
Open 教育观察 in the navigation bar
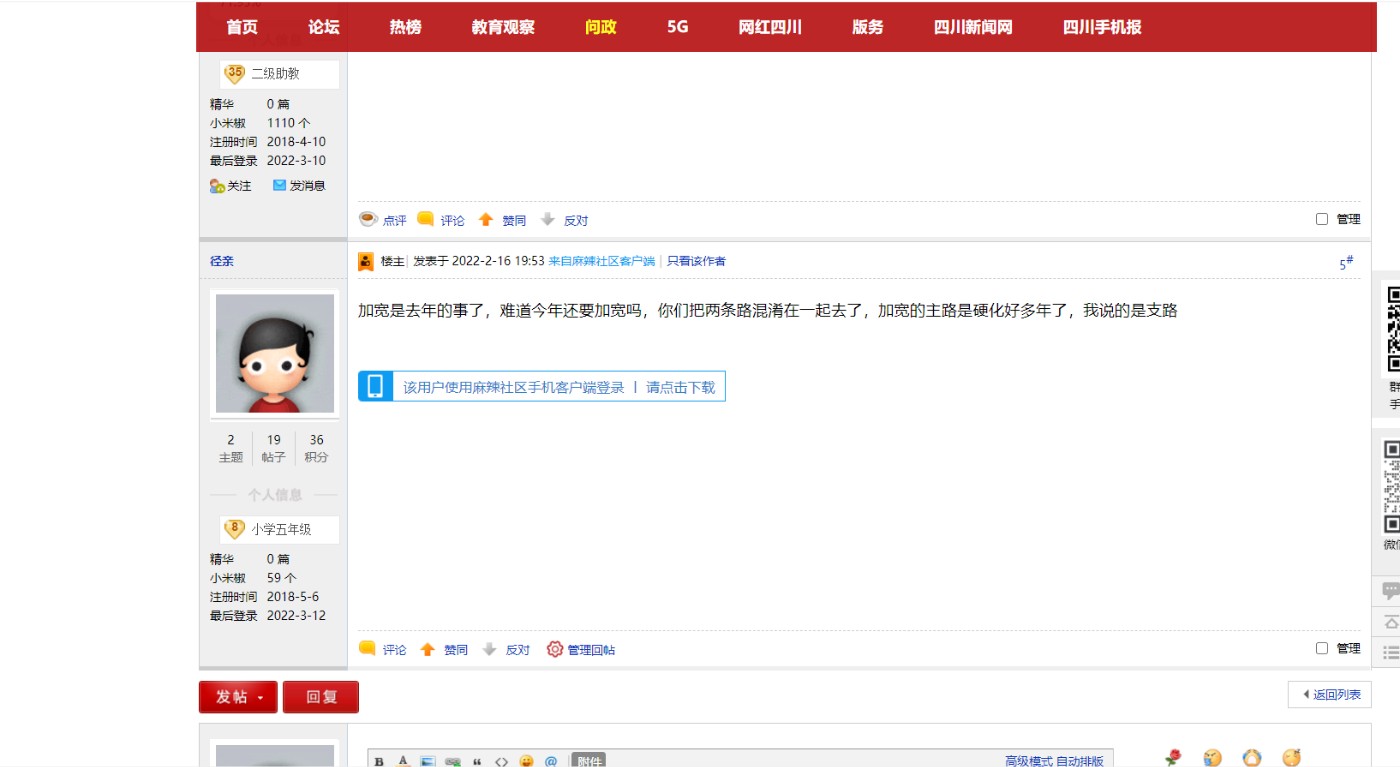pyautogui.click(x=503, y=27)
